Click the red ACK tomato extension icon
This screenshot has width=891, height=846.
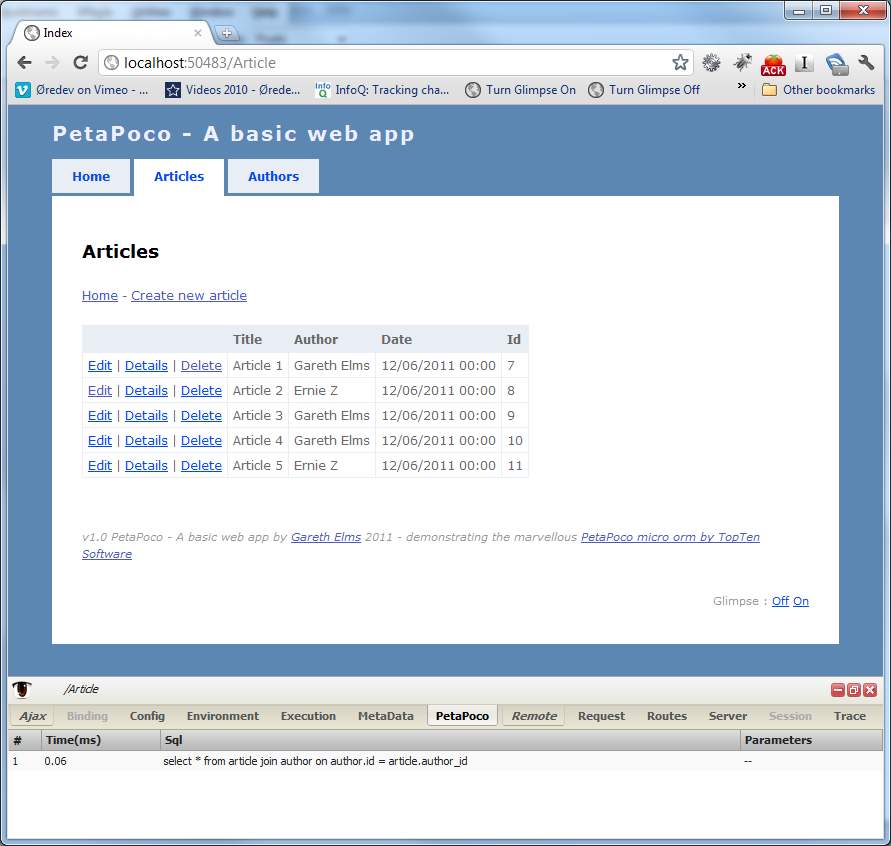coord(773,64)
